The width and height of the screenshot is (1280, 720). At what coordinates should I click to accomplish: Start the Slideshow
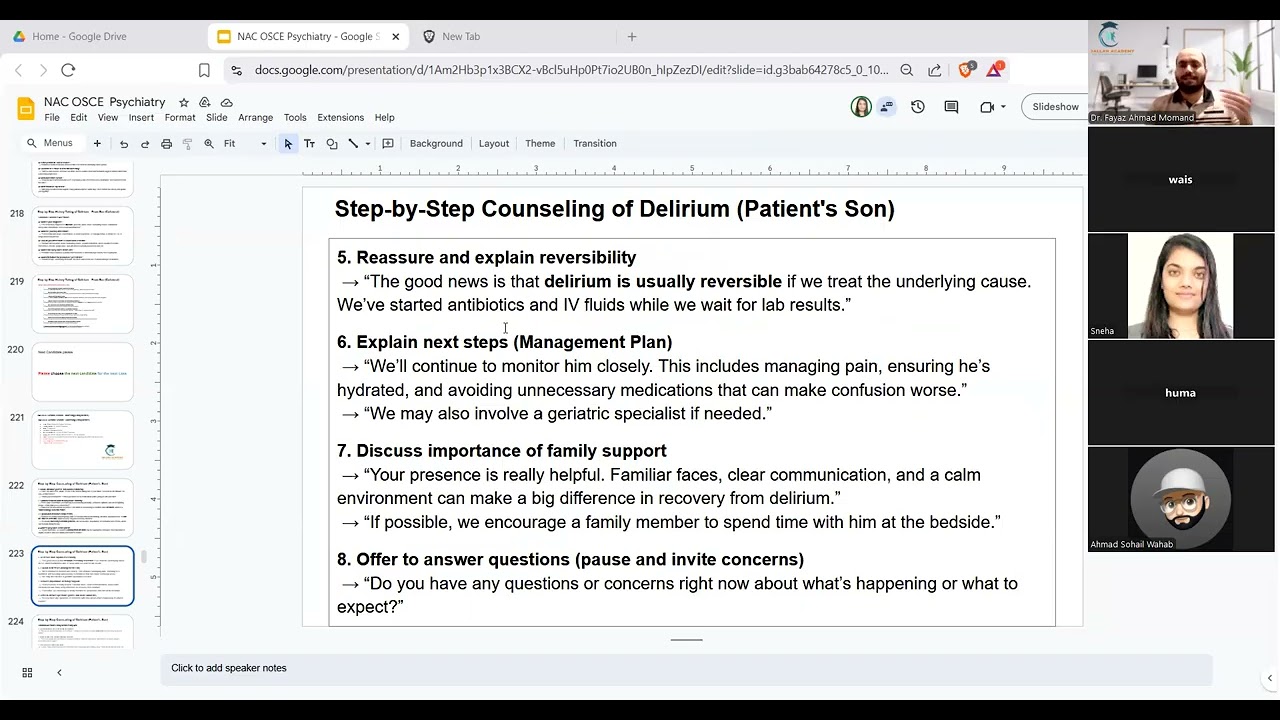(x=1055, y=107)
